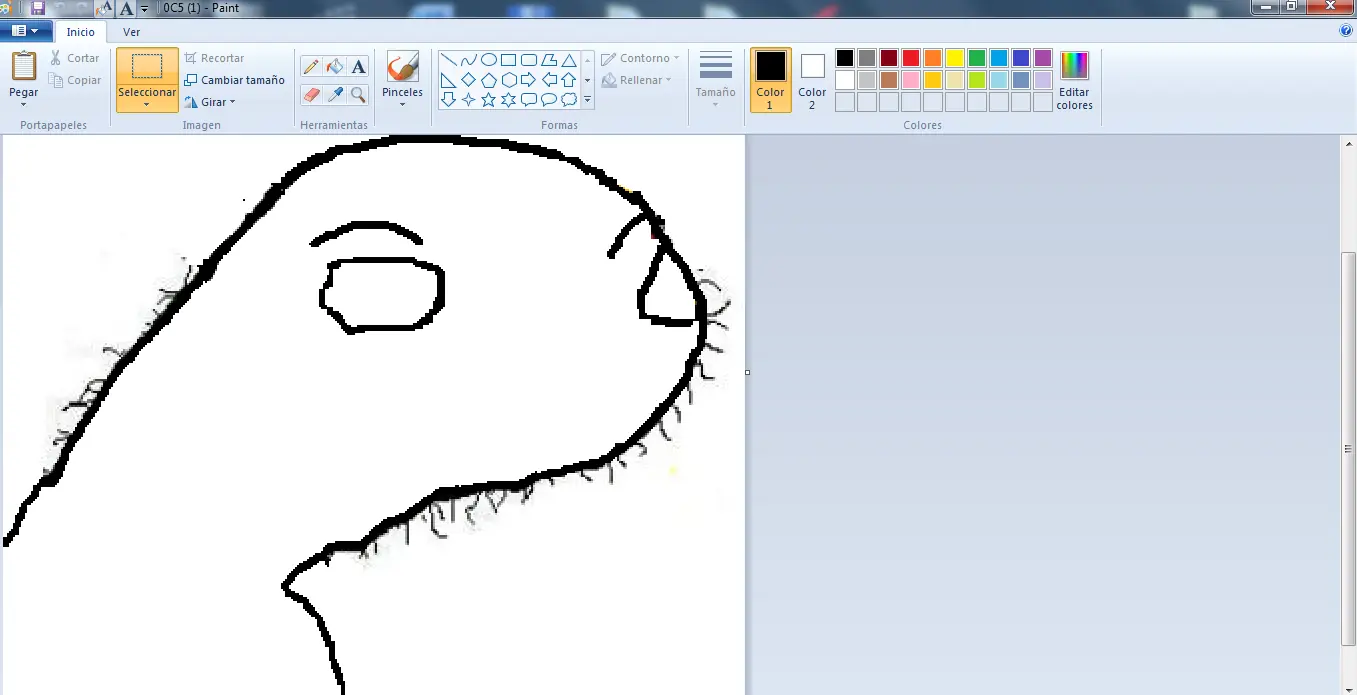The width and height of the screenshot is (1357, 695).
Task: Switch to the Ver tab
Action: [132, 32]
